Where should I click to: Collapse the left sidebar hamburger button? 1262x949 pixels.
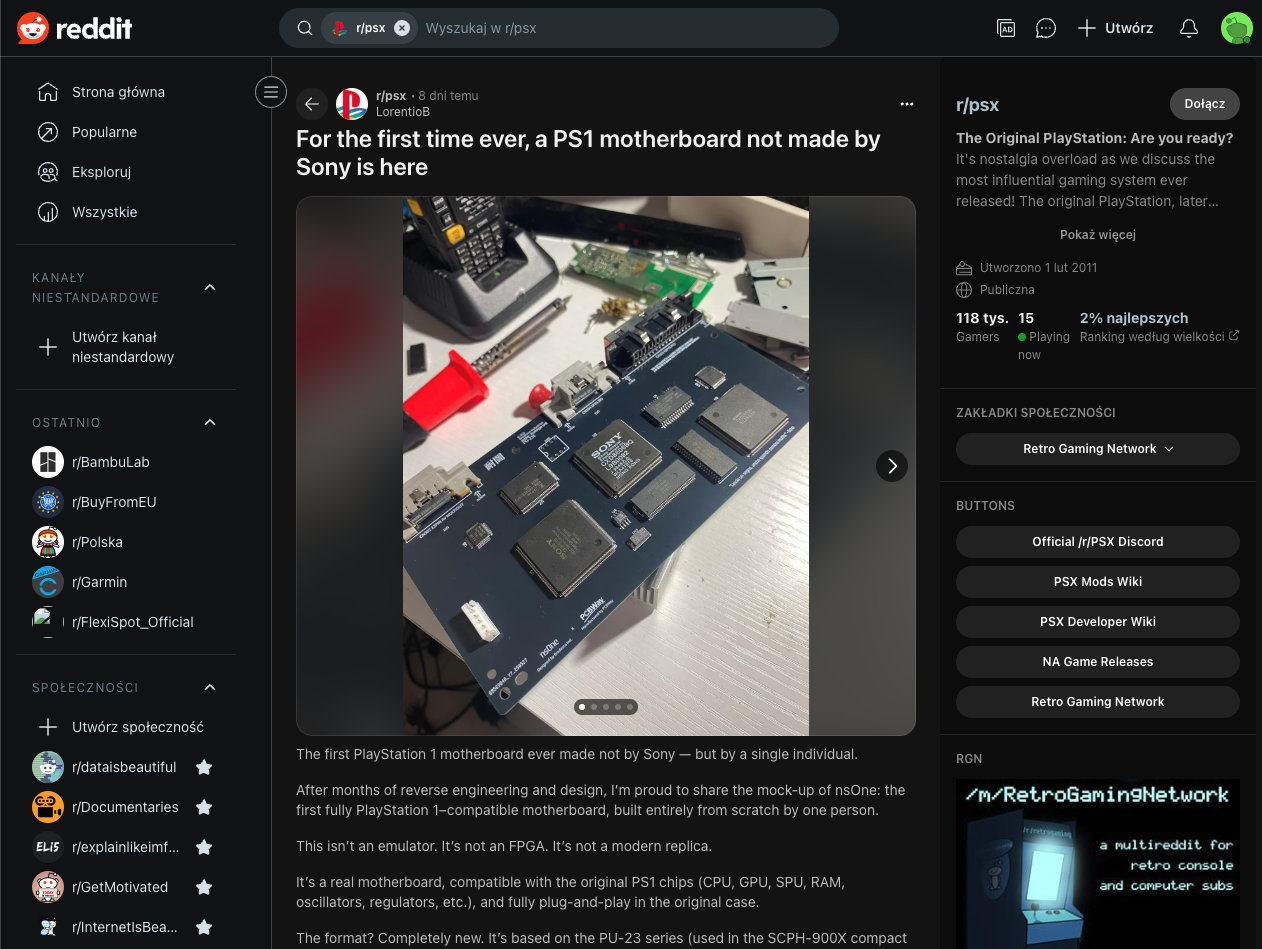tap(270, 92)
